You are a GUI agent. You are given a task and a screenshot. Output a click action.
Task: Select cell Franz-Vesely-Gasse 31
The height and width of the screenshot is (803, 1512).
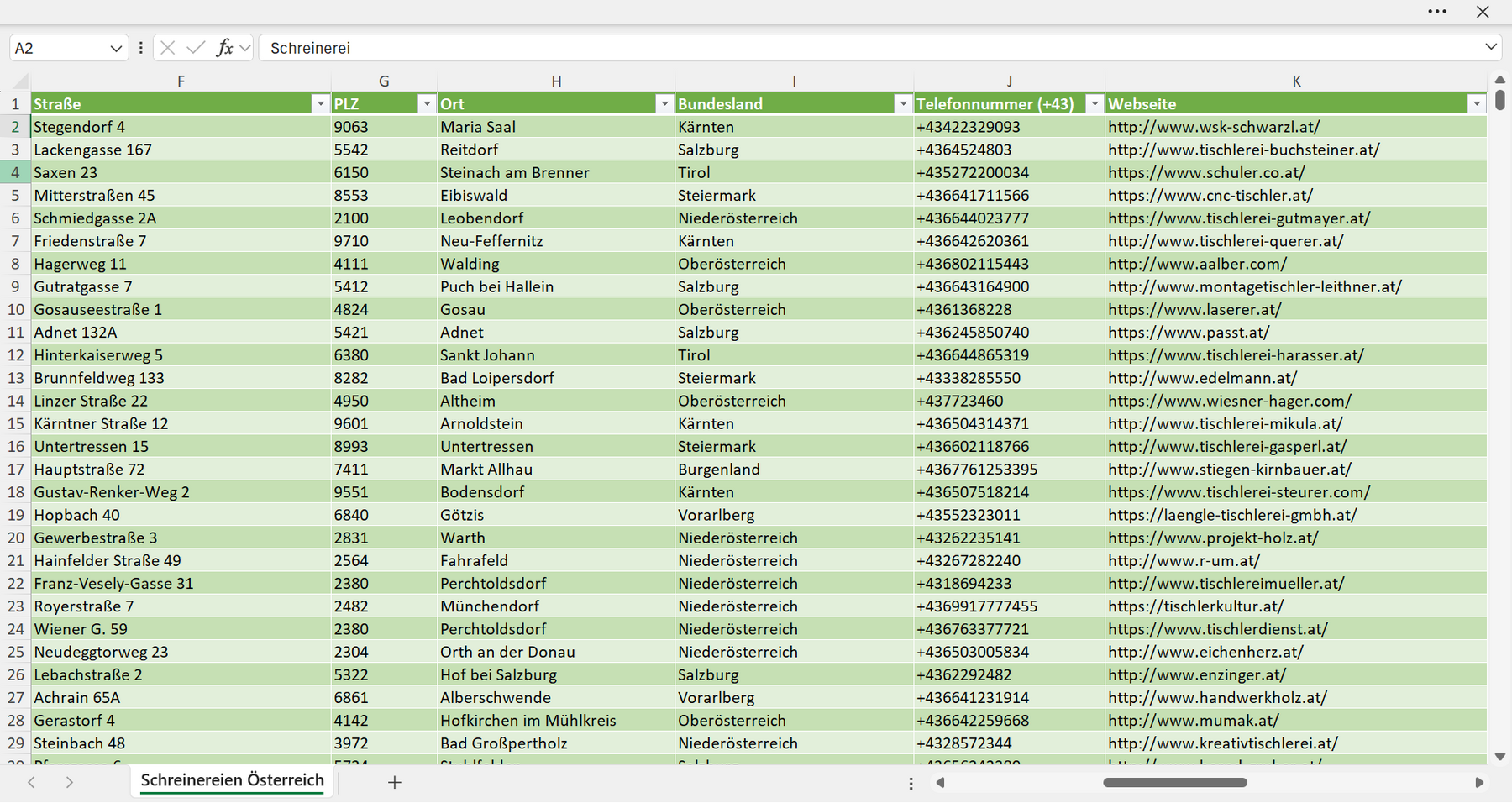pos(181,584)
